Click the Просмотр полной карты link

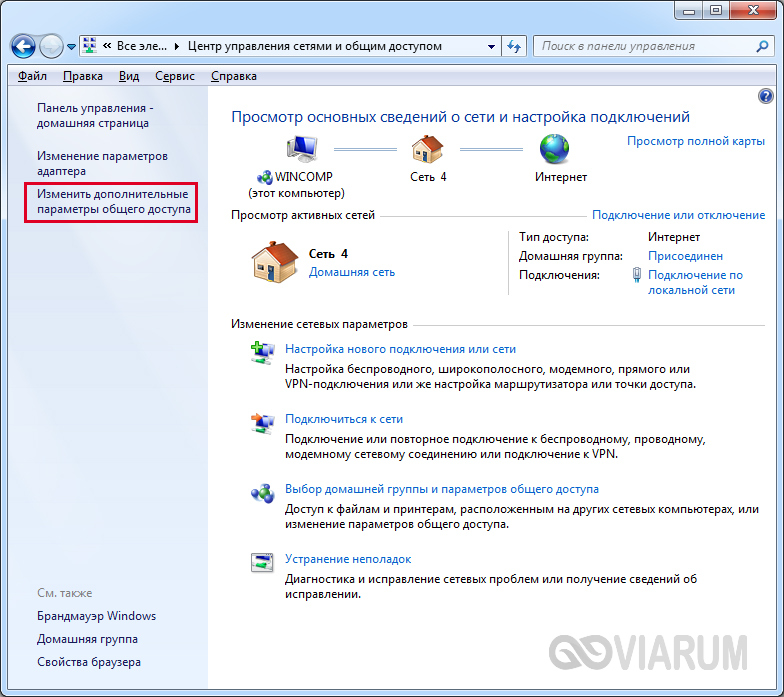[x=695, y=141]
